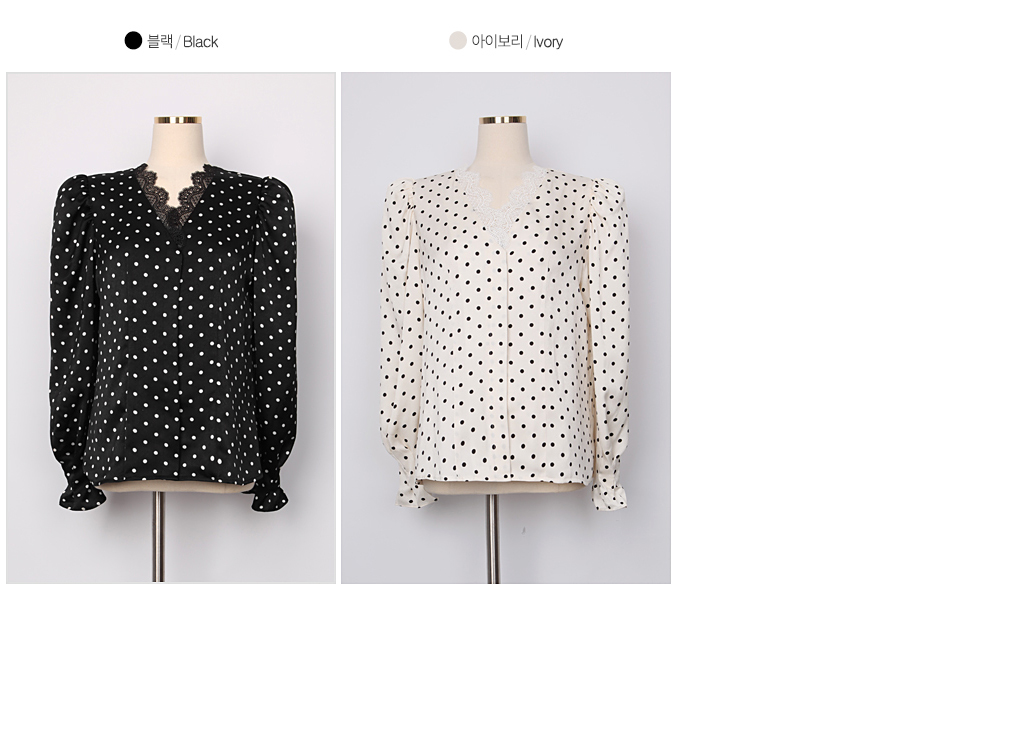
Task: Click the English word Black
Action: pyautogui.click(x=200, y=42)
